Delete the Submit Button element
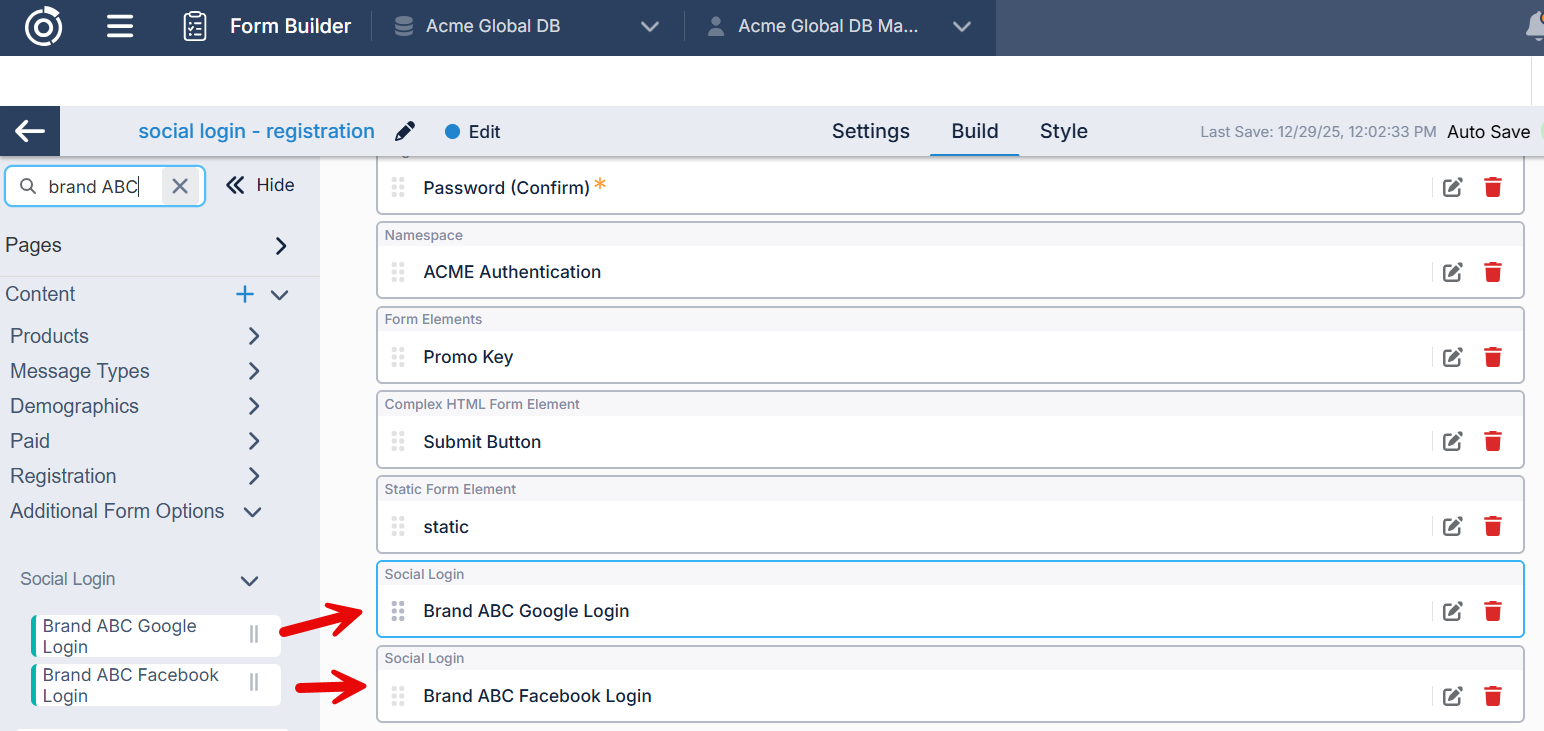The image size is (1544, 731). pyautogui.click(x=1492, y=441)
